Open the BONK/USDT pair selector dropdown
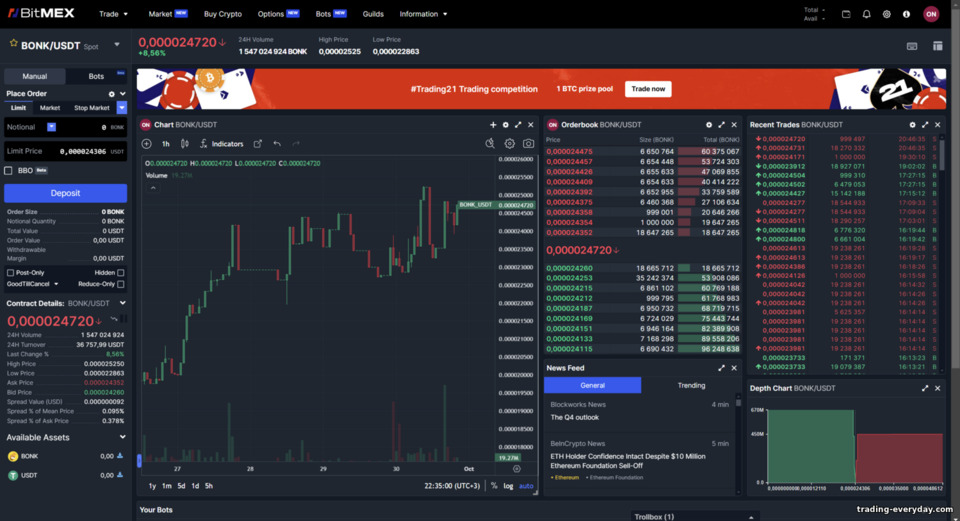 pos(117,45)
